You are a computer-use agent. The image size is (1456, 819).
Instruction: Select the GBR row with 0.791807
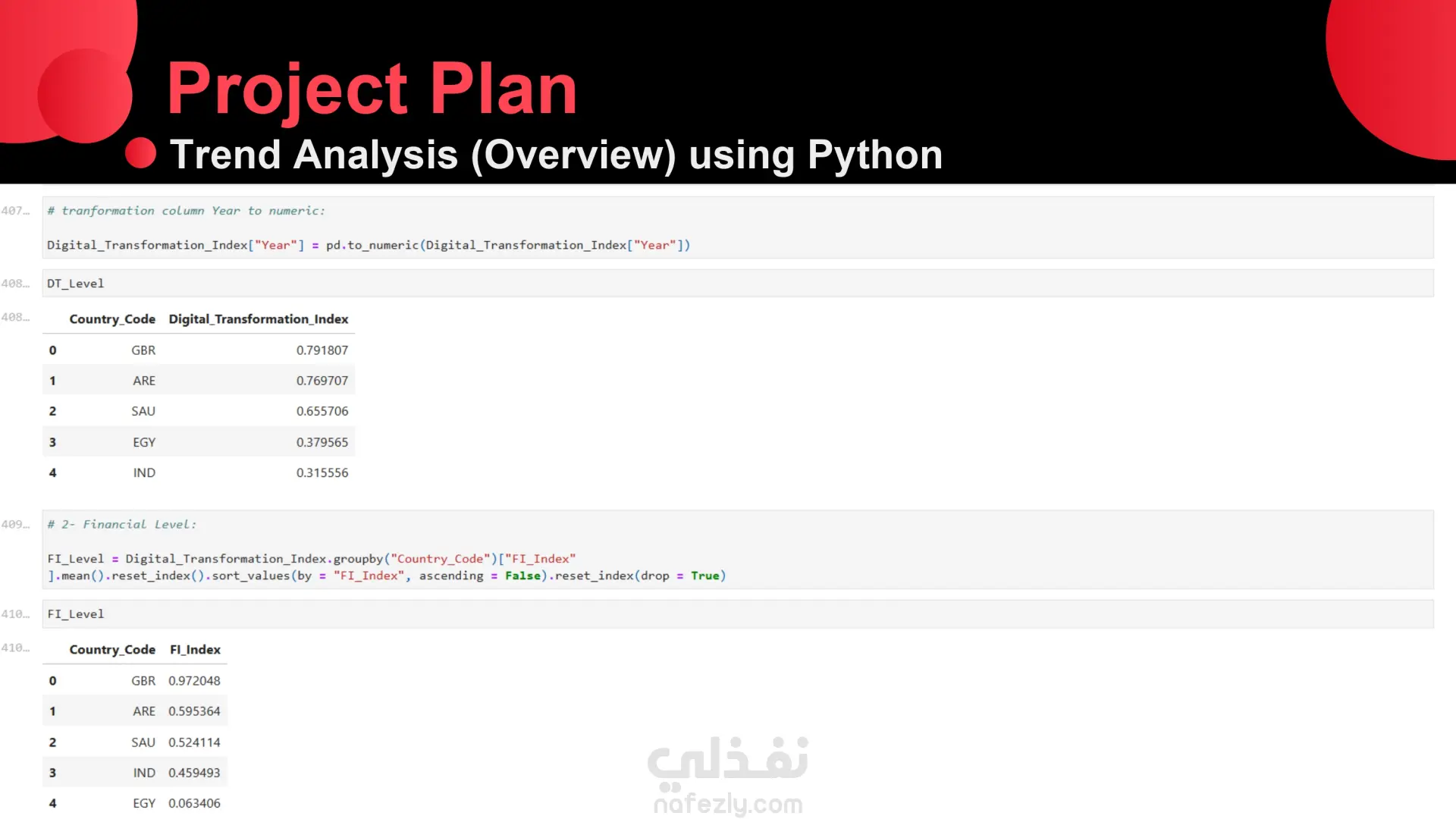(x=199, y=350)
